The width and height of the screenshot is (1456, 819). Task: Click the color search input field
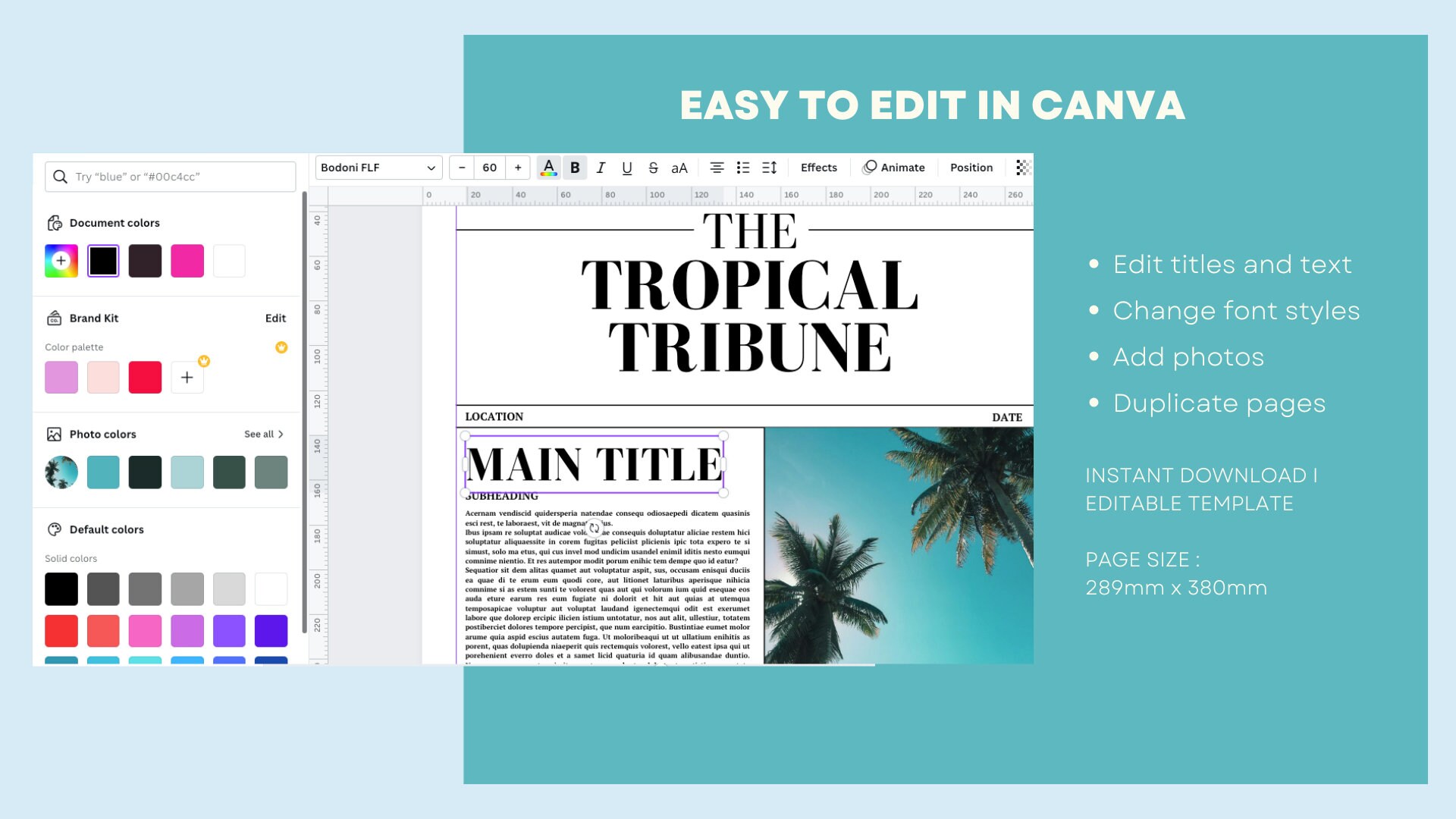170,176
